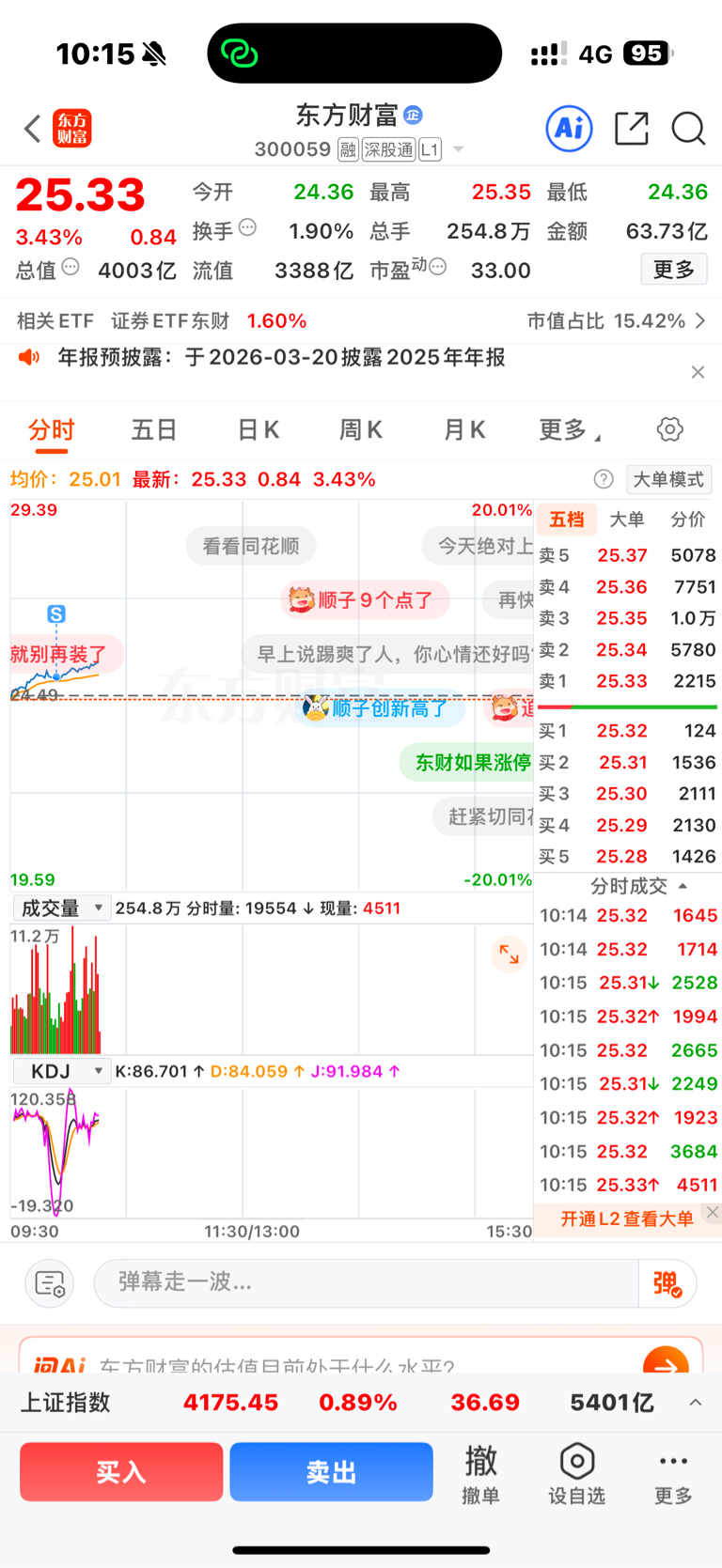Tap the 买5 25.28 order row

point(627,857)
